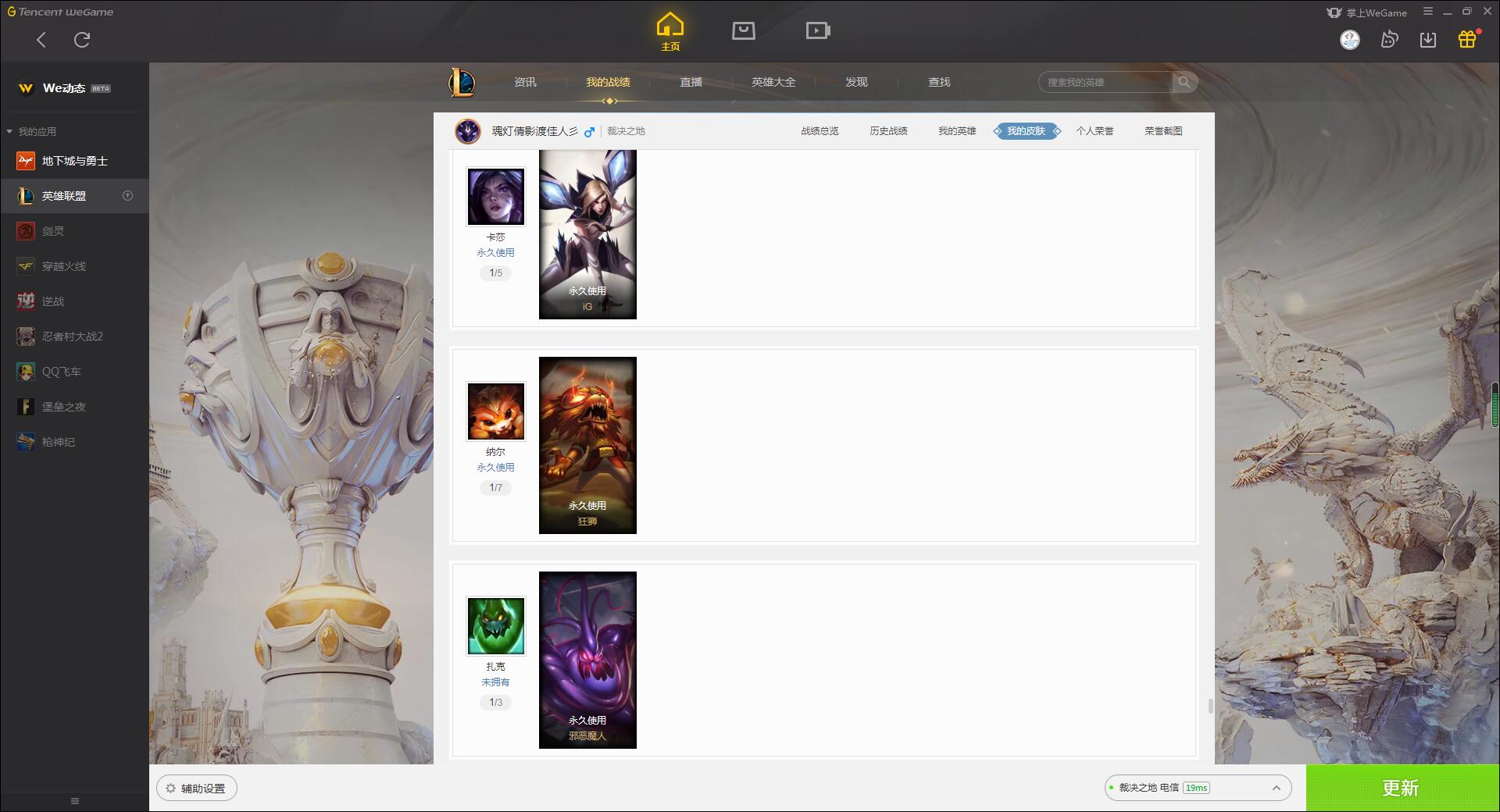Click the 扎克 champion portrait
This screenshot has width=1500, height=812.
pyautogui.click(x=496, y=626)
